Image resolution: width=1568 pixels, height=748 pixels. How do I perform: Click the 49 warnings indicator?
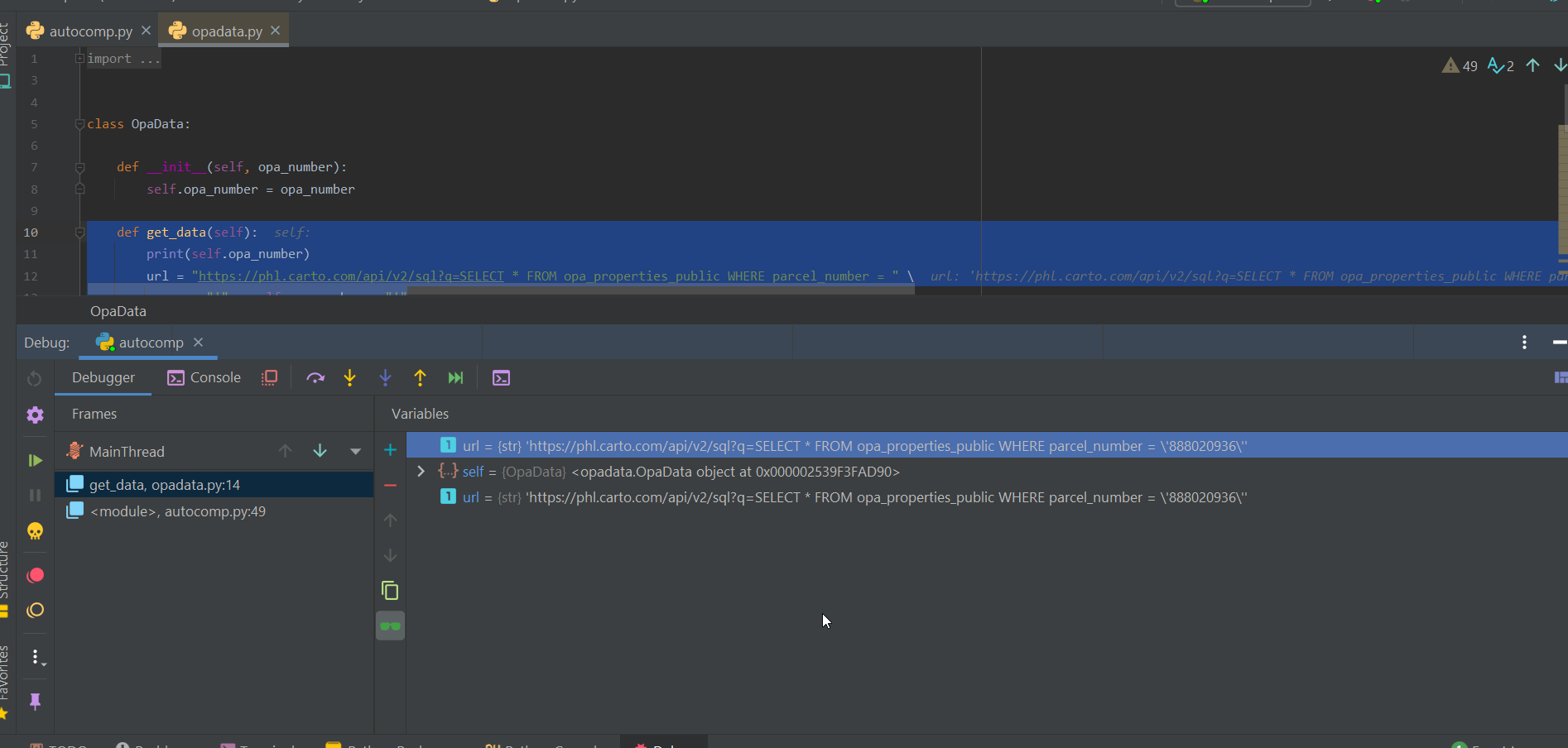pos(1460,65)
